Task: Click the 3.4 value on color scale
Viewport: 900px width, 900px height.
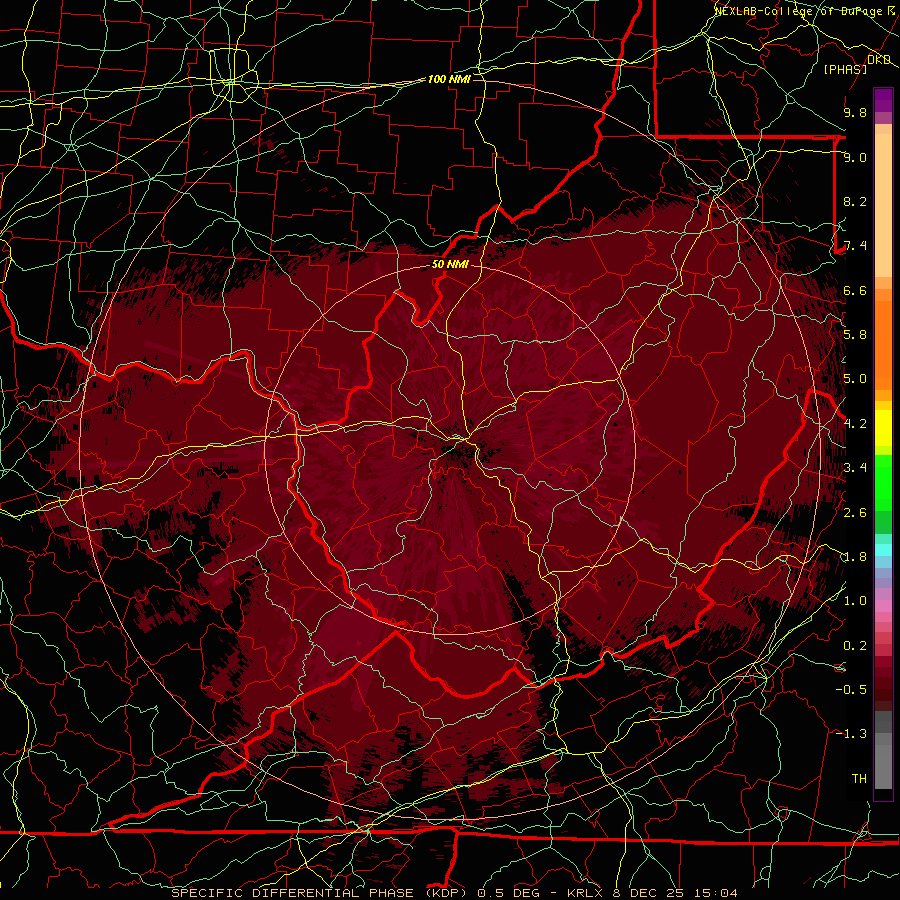Action: click(855, 468)
